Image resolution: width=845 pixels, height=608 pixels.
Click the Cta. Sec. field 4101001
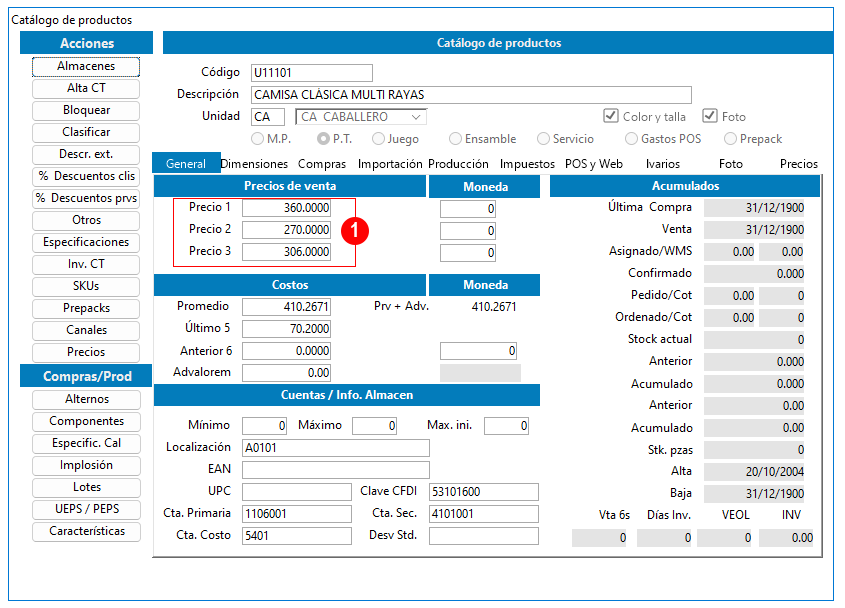click(x=484, y=514)
